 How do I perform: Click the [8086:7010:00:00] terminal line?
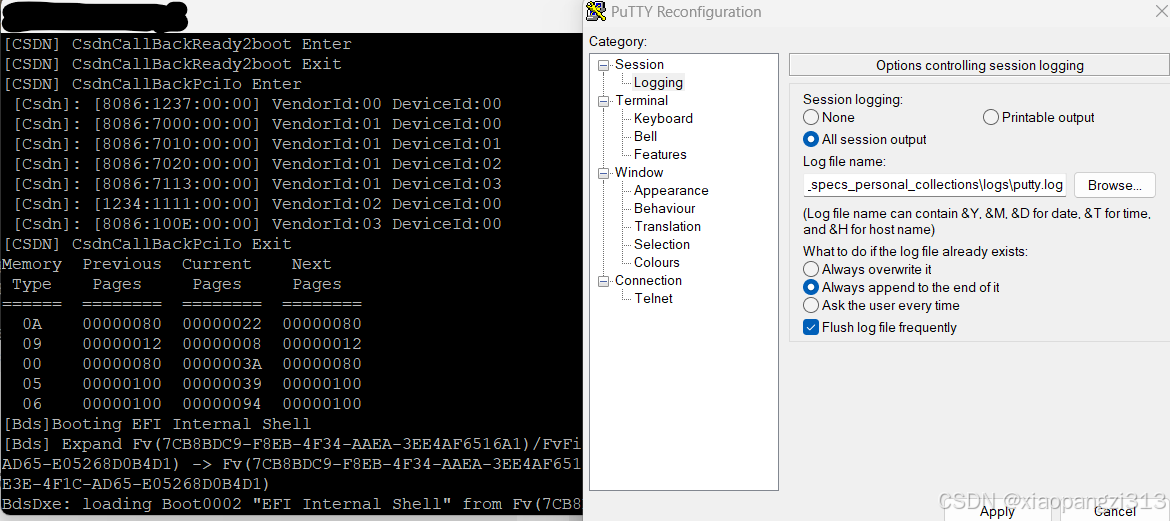tap(257, 144)
